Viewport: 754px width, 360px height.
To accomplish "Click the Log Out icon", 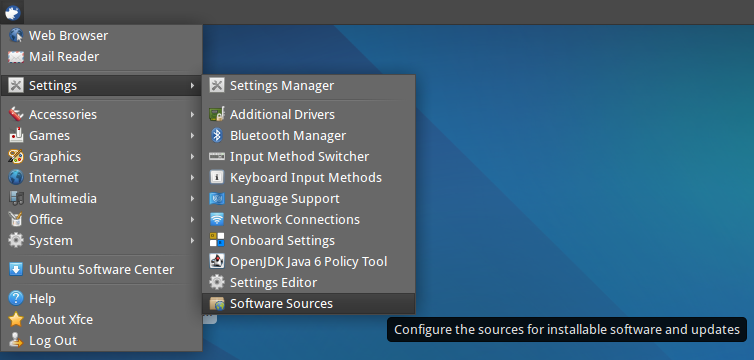I will [x=16, y=340].
